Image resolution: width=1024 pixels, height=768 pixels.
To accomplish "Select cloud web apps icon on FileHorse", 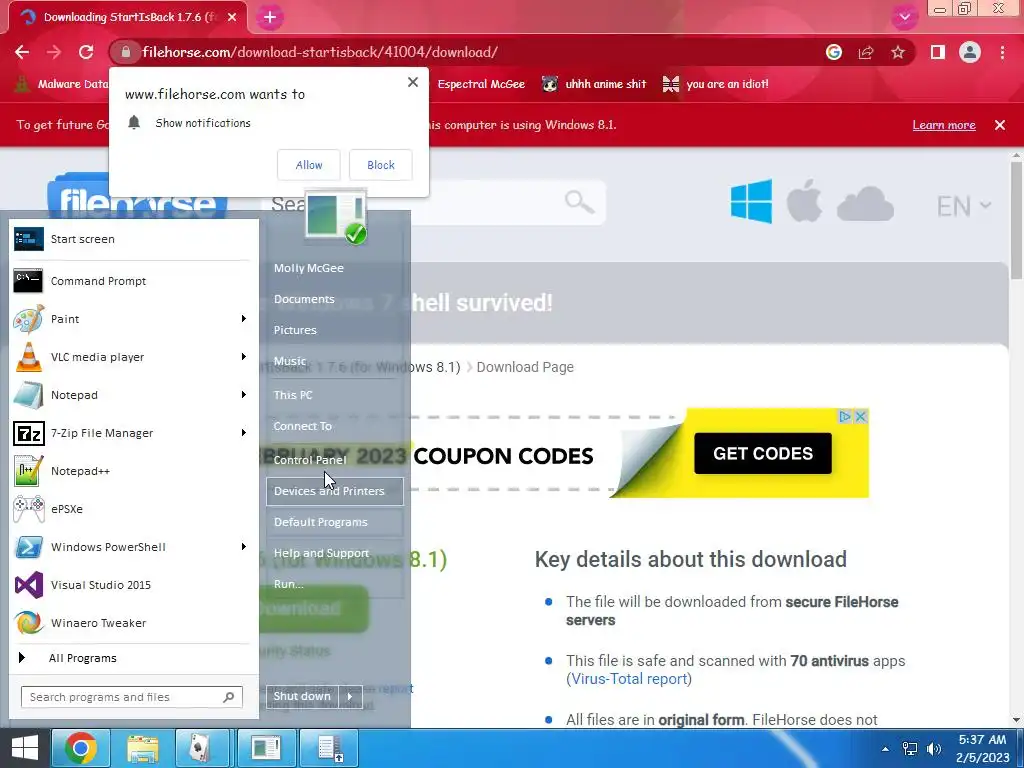I will tap(865, 204).
